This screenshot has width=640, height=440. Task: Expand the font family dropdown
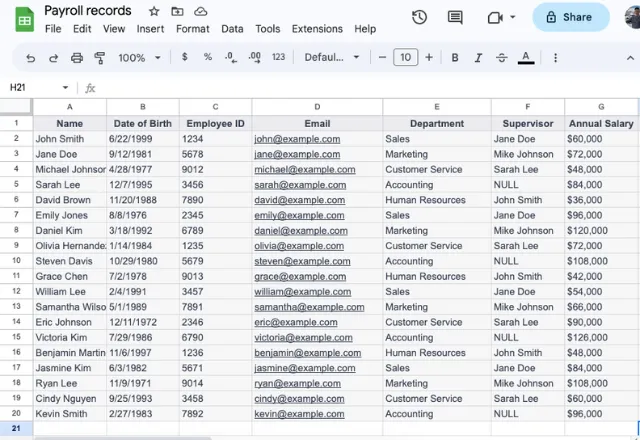pos(332,58)
